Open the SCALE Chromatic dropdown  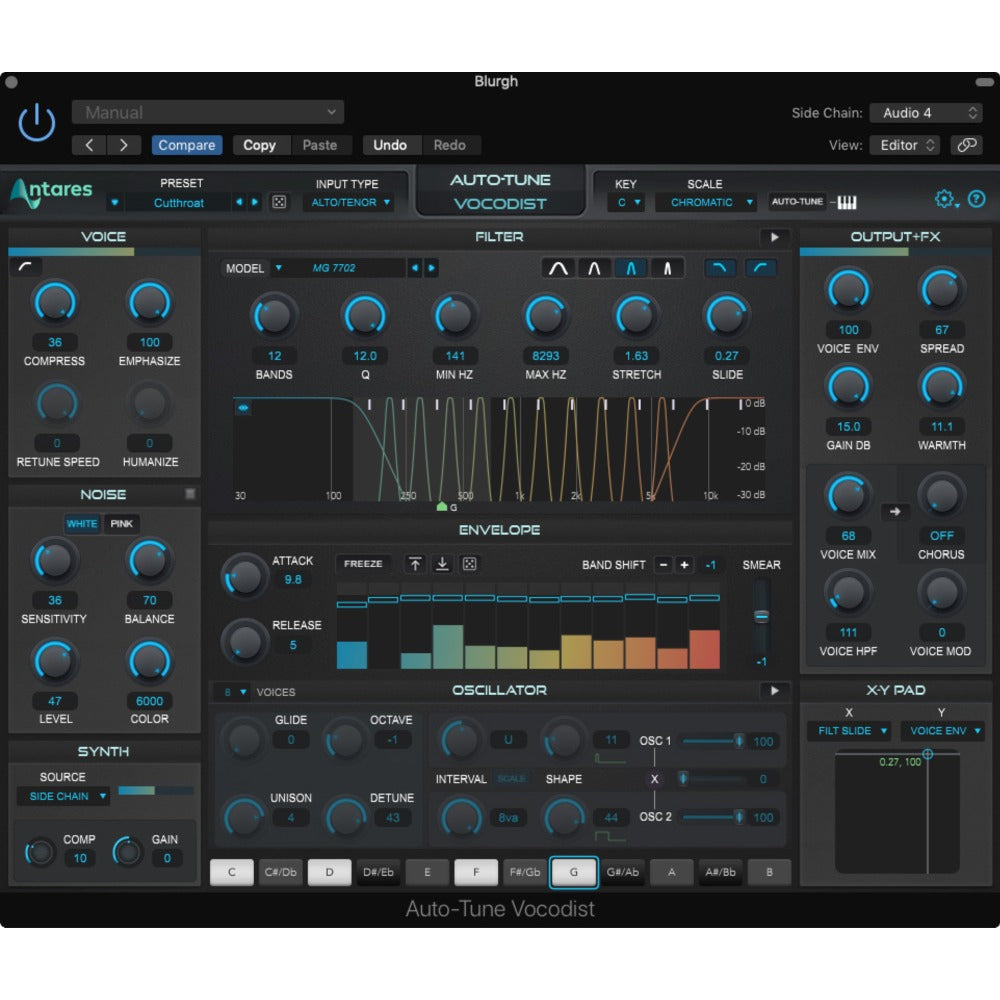pyautogui.click(x=706, y=202)
